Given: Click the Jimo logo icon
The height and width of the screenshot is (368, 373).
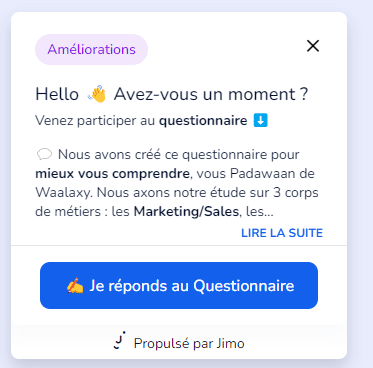Looking at the screenshot, I should [x=120, y=340].
